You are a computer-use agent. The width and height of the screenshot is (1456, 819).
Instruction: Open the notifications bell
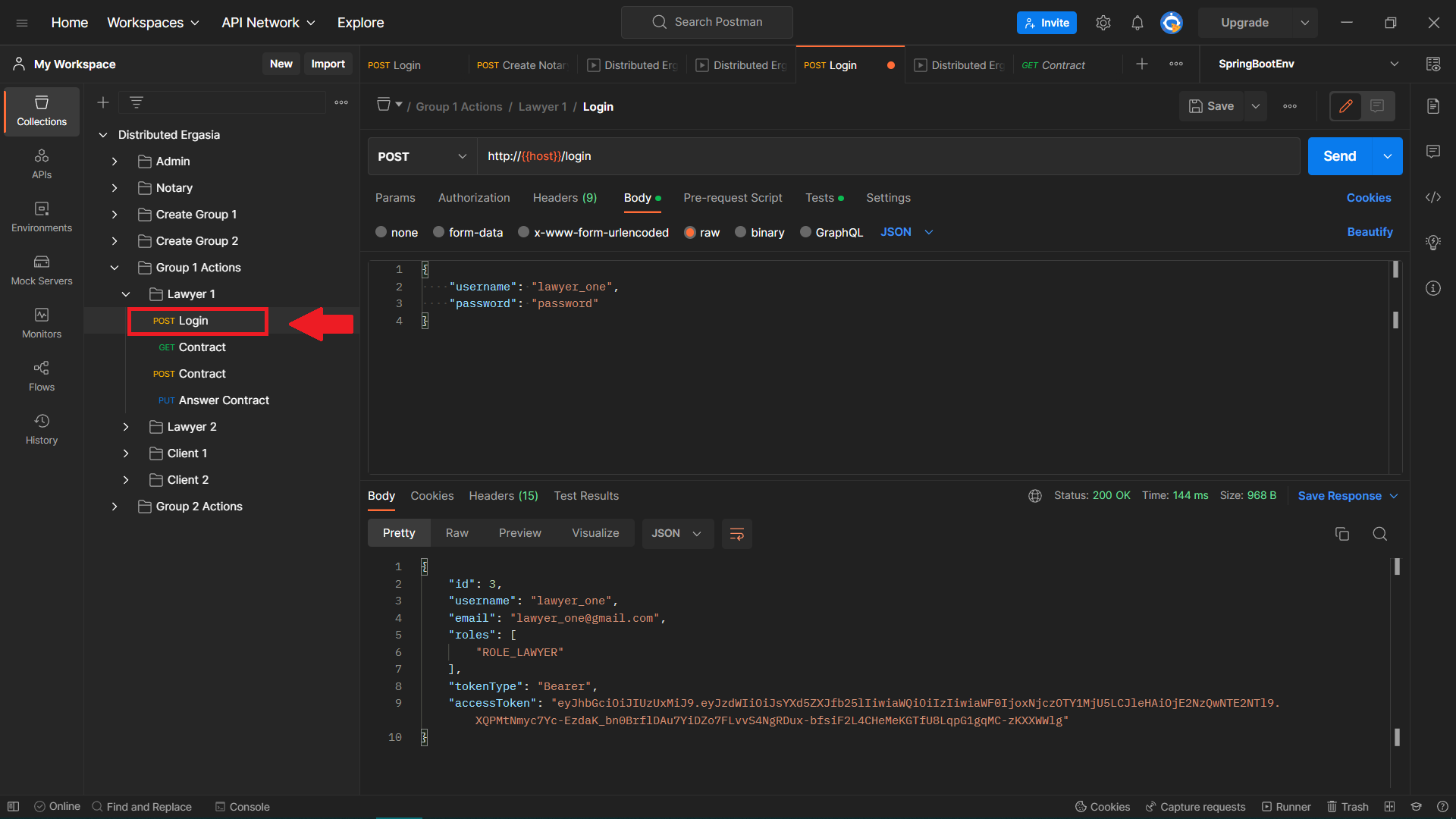click(1137, 23)
